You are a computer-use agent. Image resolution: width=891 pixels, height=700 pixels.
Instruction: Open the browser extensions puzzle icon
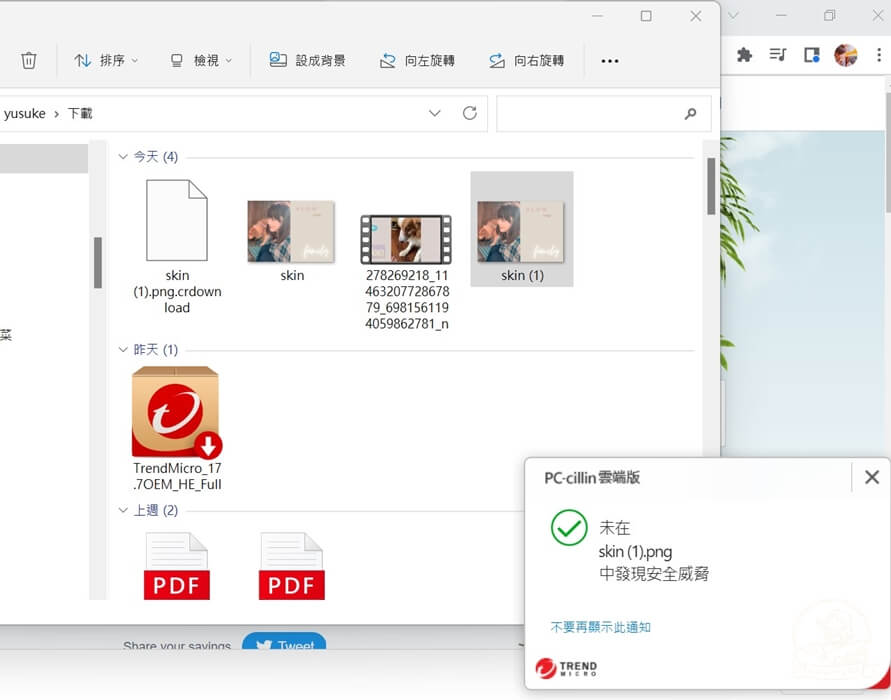(744, 54)
